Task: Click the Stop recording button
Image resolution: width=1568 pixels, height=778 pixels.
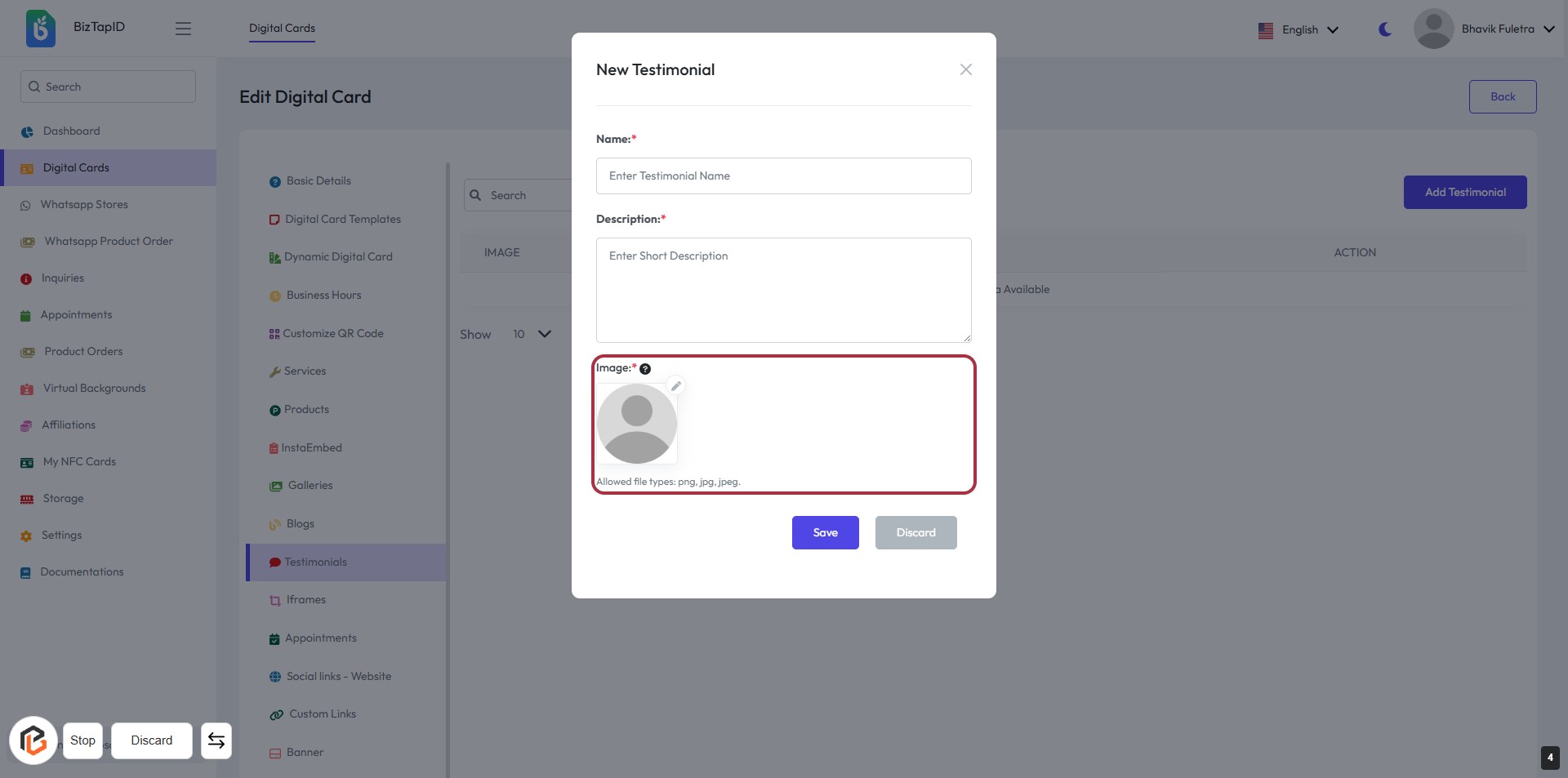Action: [x=82, y=740]
